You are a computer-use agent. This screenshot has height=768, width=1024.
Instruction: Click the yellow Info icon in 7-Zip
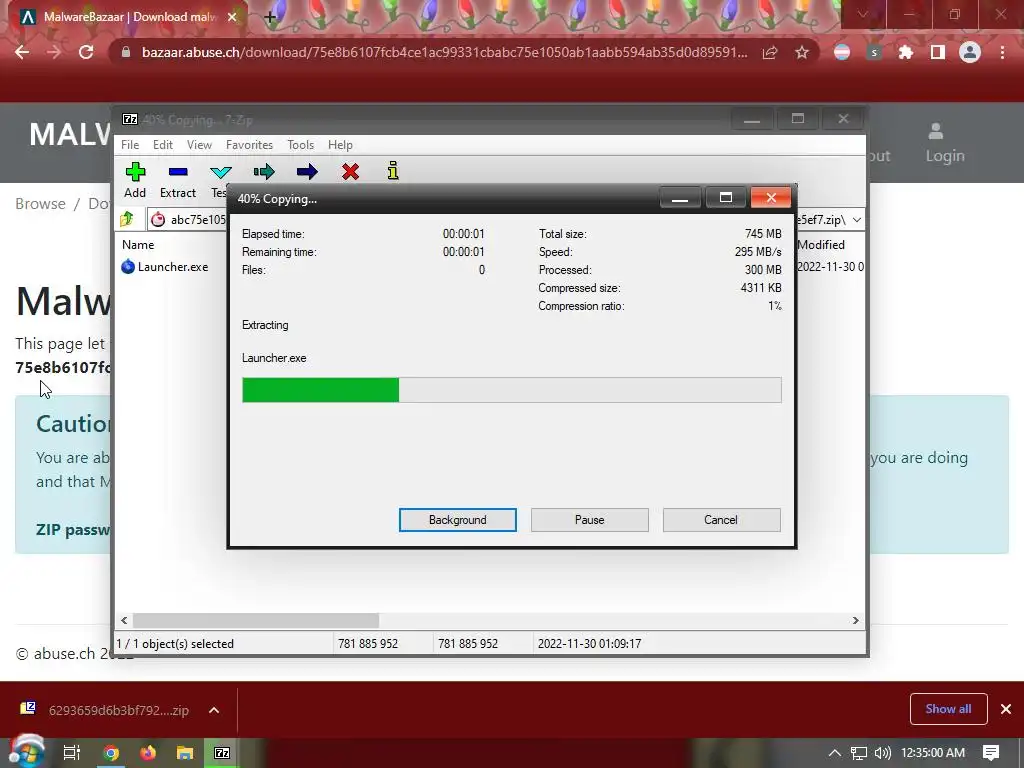point(392,171)
